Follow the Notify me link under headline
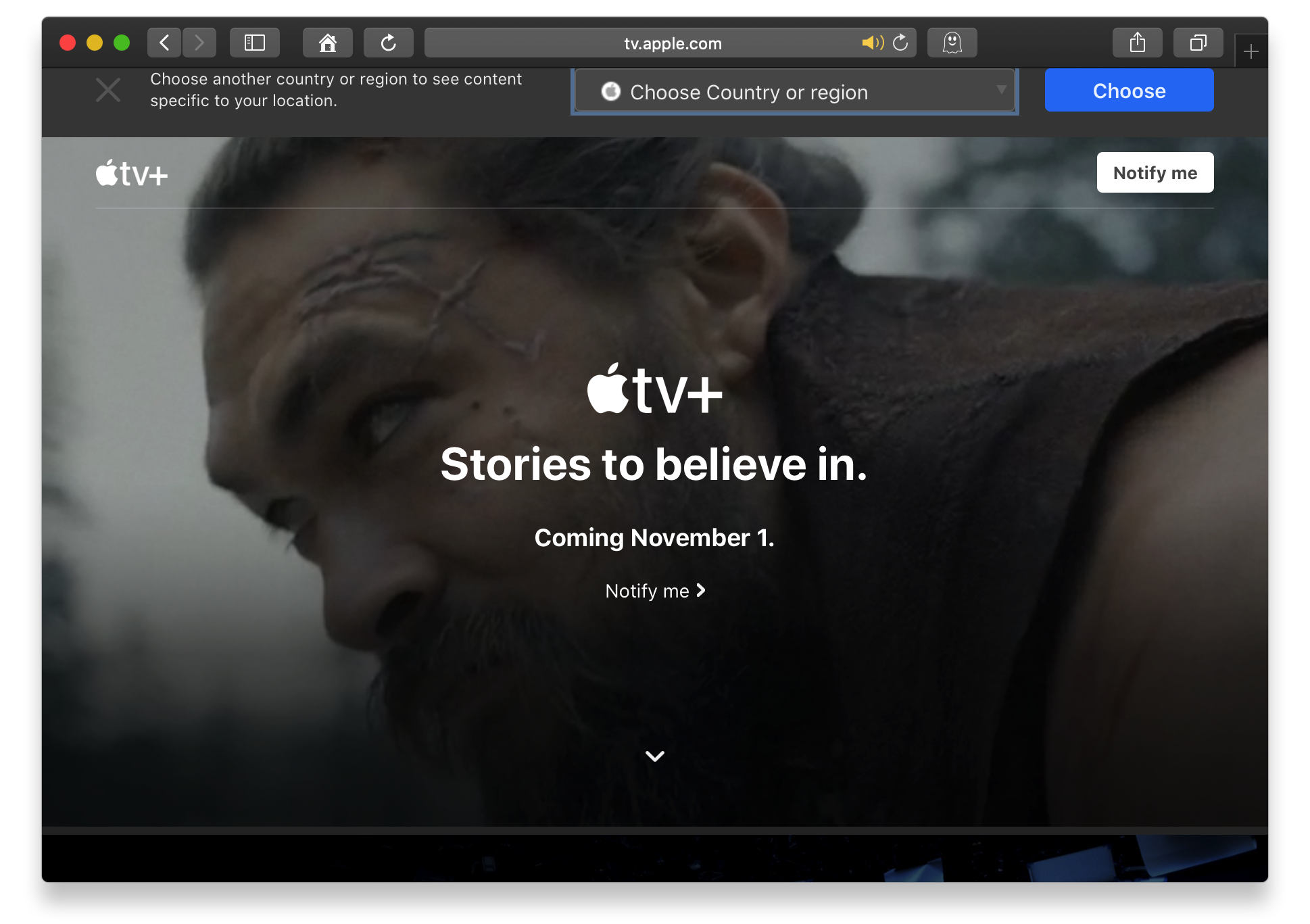 click(x=654, y=591)
